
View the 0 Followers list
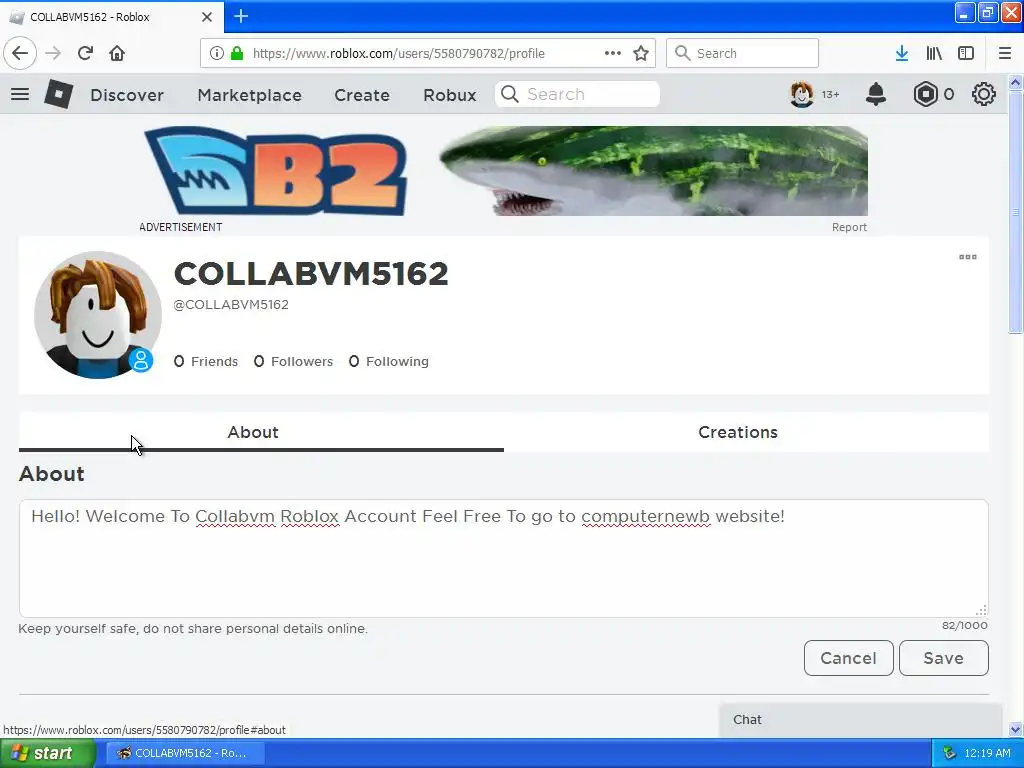point(293,361)
